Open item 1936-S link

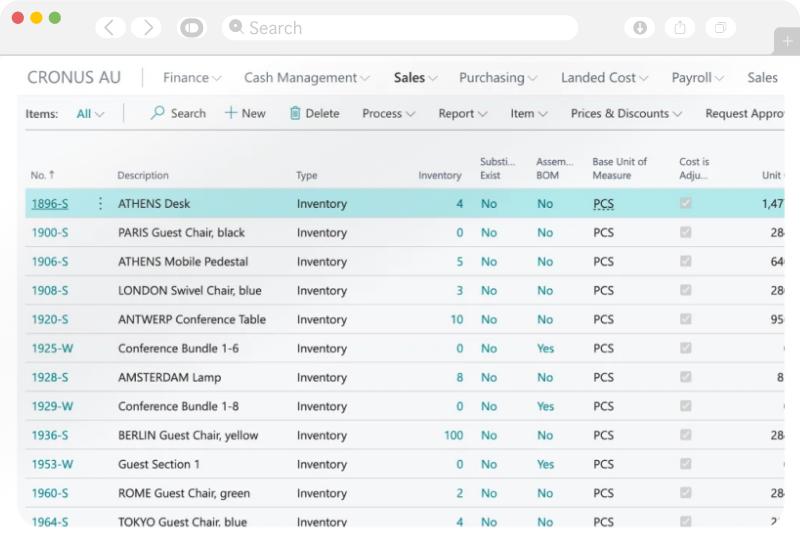point(49,435)
